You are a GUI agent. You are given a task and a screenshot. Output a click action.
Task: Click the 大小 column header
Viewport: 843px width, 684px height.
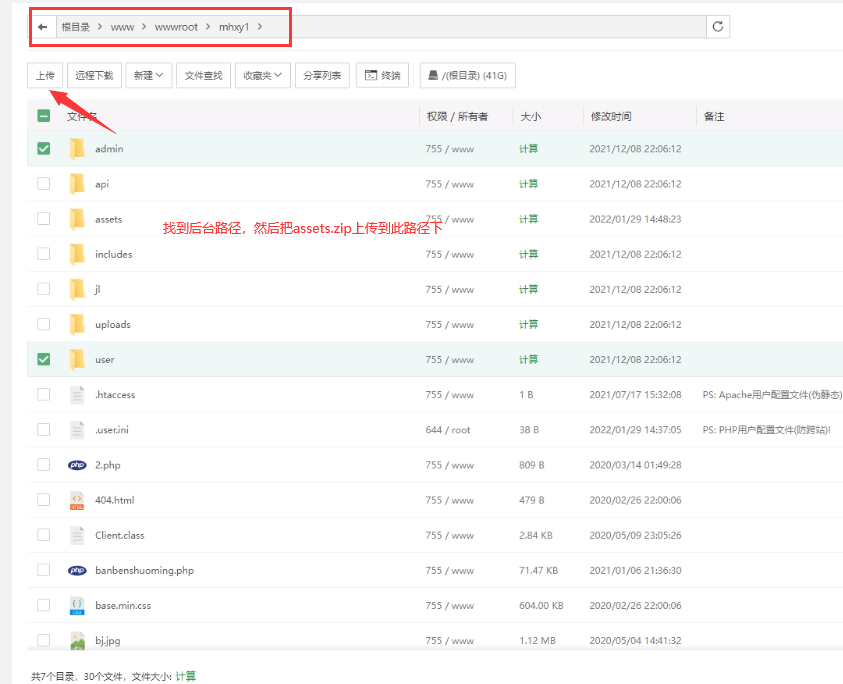click(x=530, y=116)
